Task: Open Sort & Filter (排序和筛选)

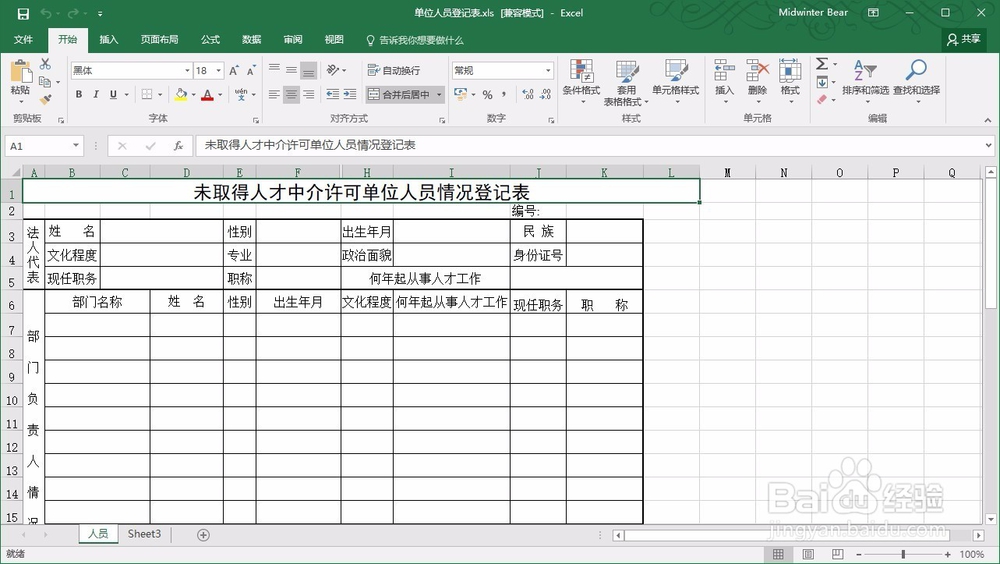Action: 865,80
